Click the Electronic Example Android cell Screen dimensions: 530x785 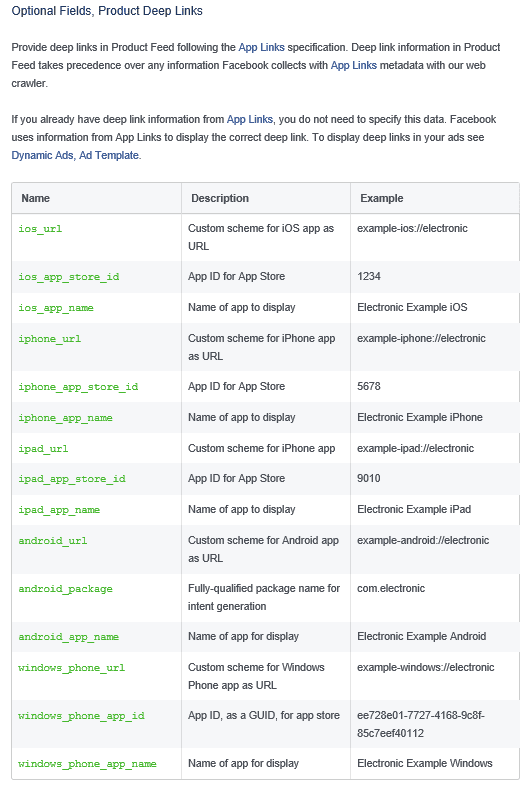[421, 636]
